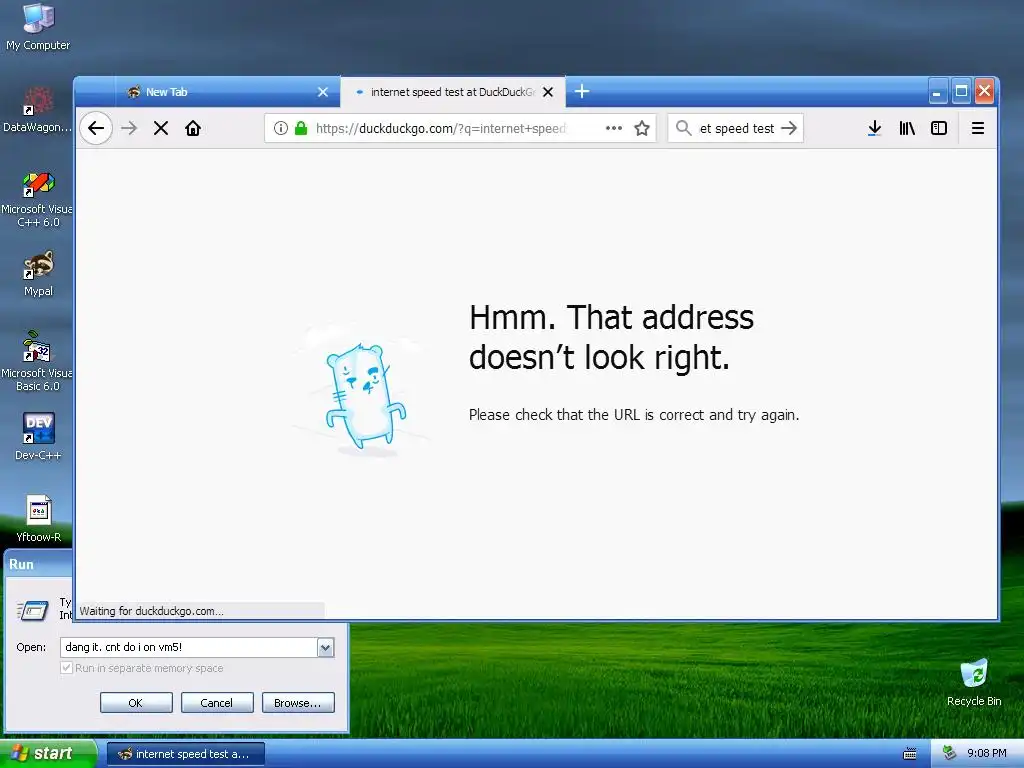Minimize the browser window
The width and height of the screenshot is (1024, 768).
(x=937, y=91)
